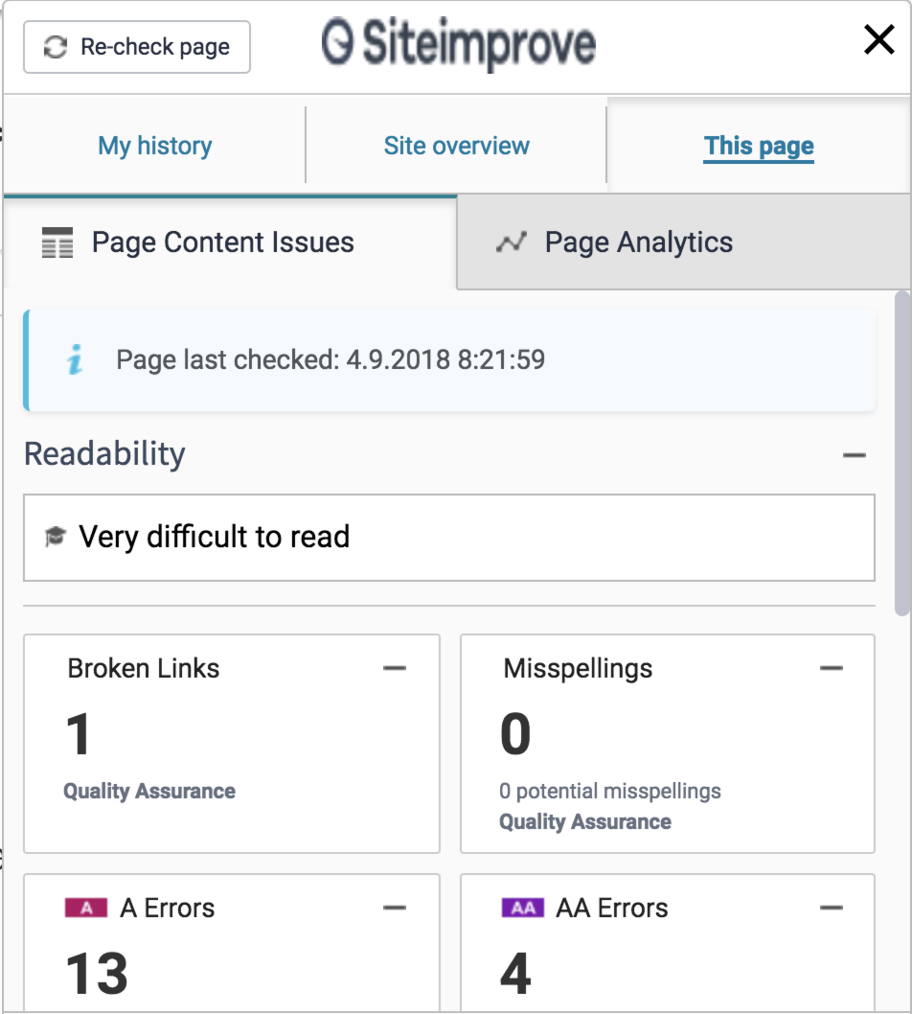
Task: Click the Page Analytics chart icon
Action: pyautogui.click(x=511, y=243)
